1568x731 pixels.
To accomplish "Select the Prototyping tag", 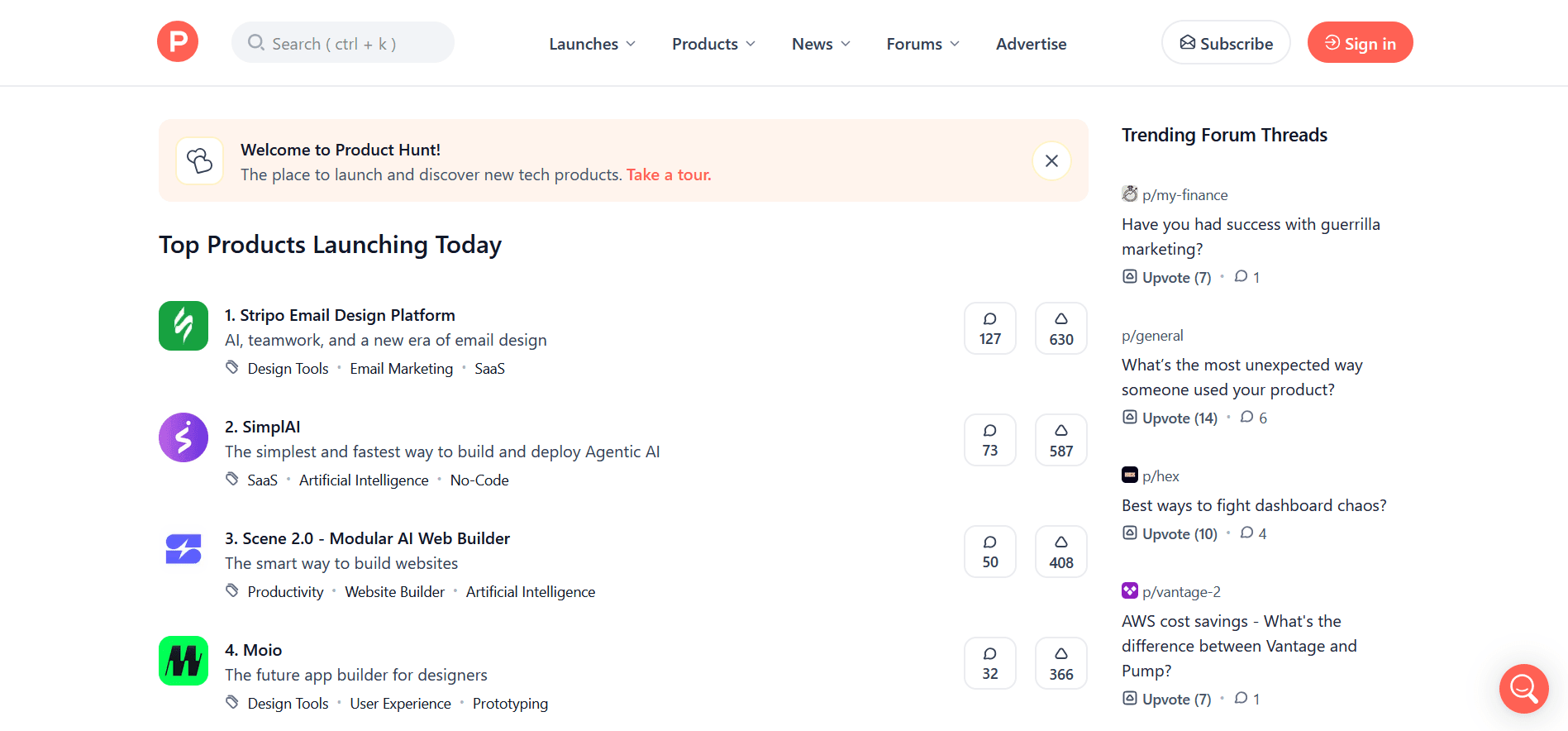I will click(510, 704).
